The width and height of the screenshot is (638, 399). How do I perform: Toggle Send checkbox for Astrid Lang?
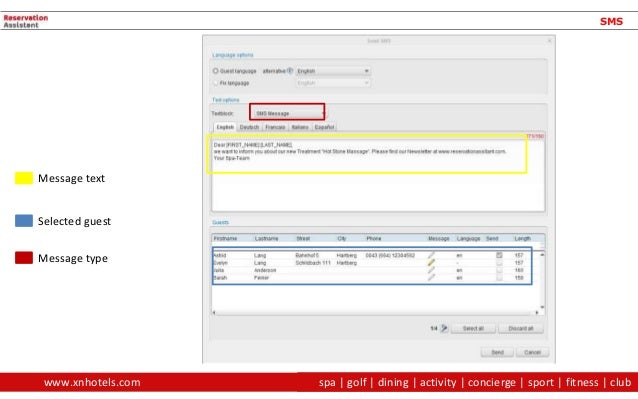click(x=499, y=255)
